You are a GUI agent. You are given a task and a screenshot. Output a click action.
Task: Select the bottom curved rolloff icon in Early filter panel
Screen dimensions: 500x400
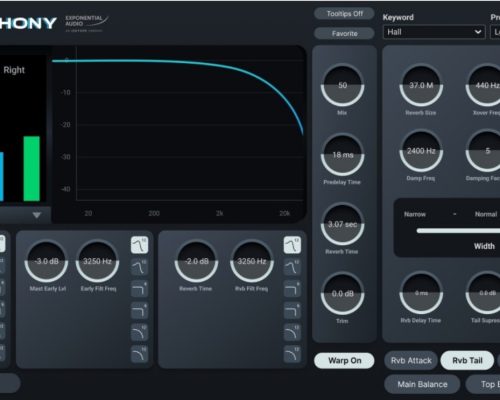pyautogui.click(x=139, y=354)
